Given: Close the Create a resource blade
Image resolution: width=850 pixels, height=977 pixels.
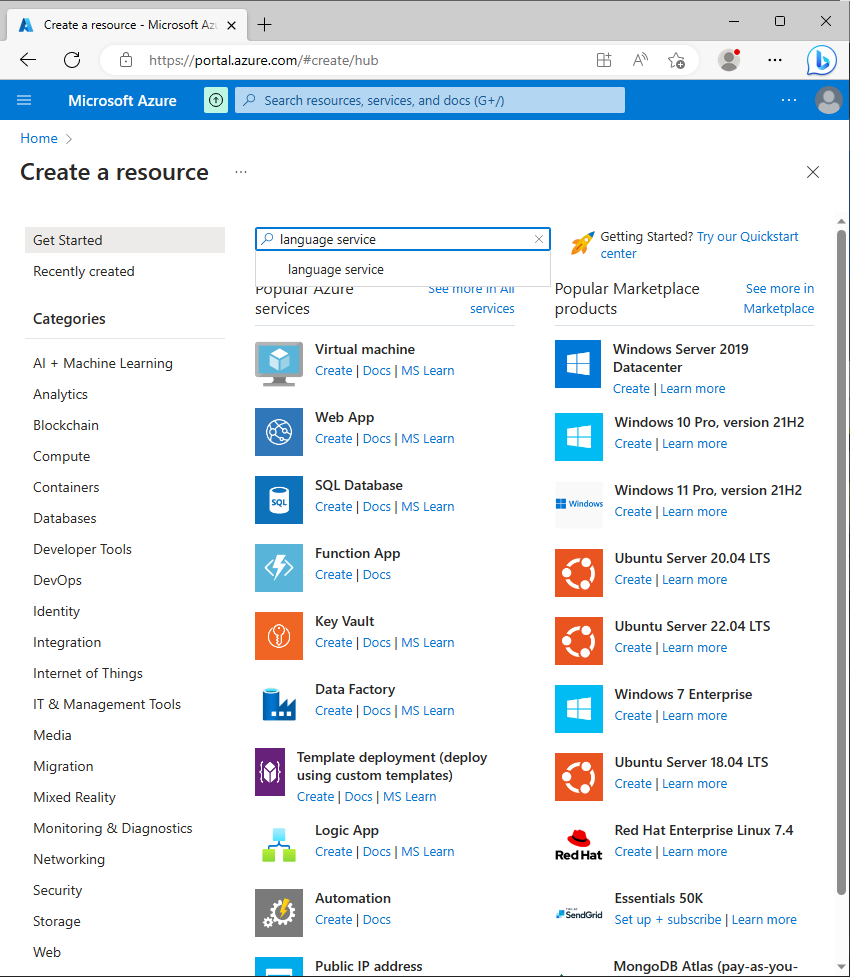Looking at the screenshot, I should click(813, 172).
